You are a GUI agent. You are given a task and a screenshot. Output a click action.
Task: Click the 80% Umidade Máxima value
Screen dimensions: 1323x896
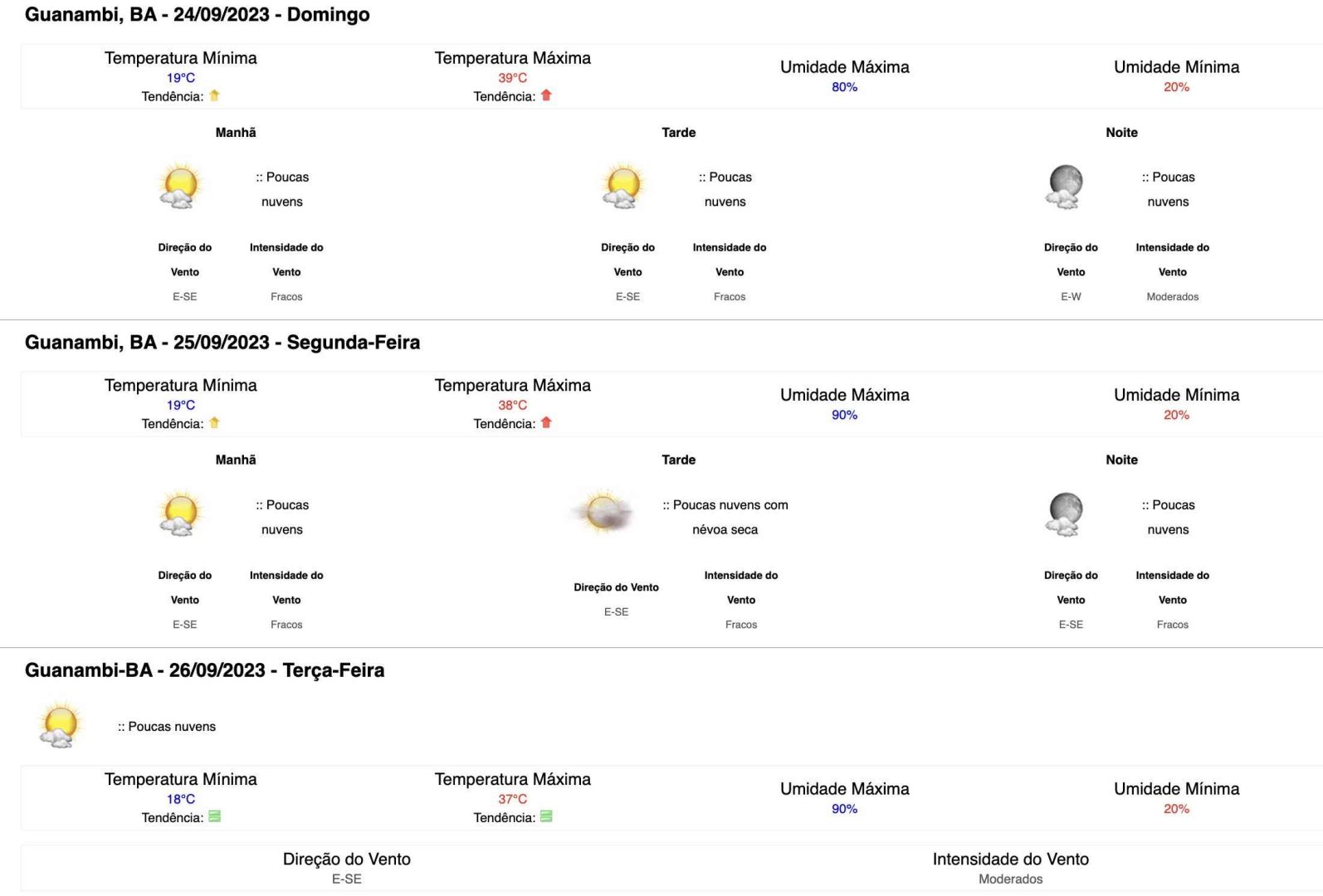845,87
